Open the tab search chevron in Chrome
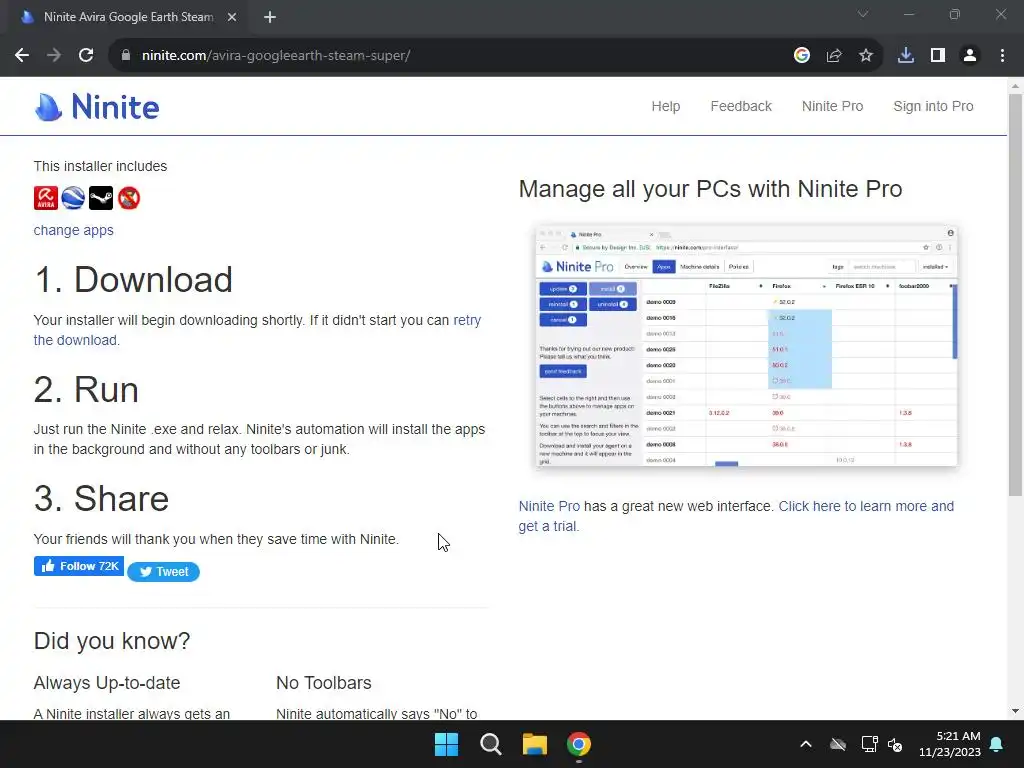The image size is (1024, 768). point(863,14)
